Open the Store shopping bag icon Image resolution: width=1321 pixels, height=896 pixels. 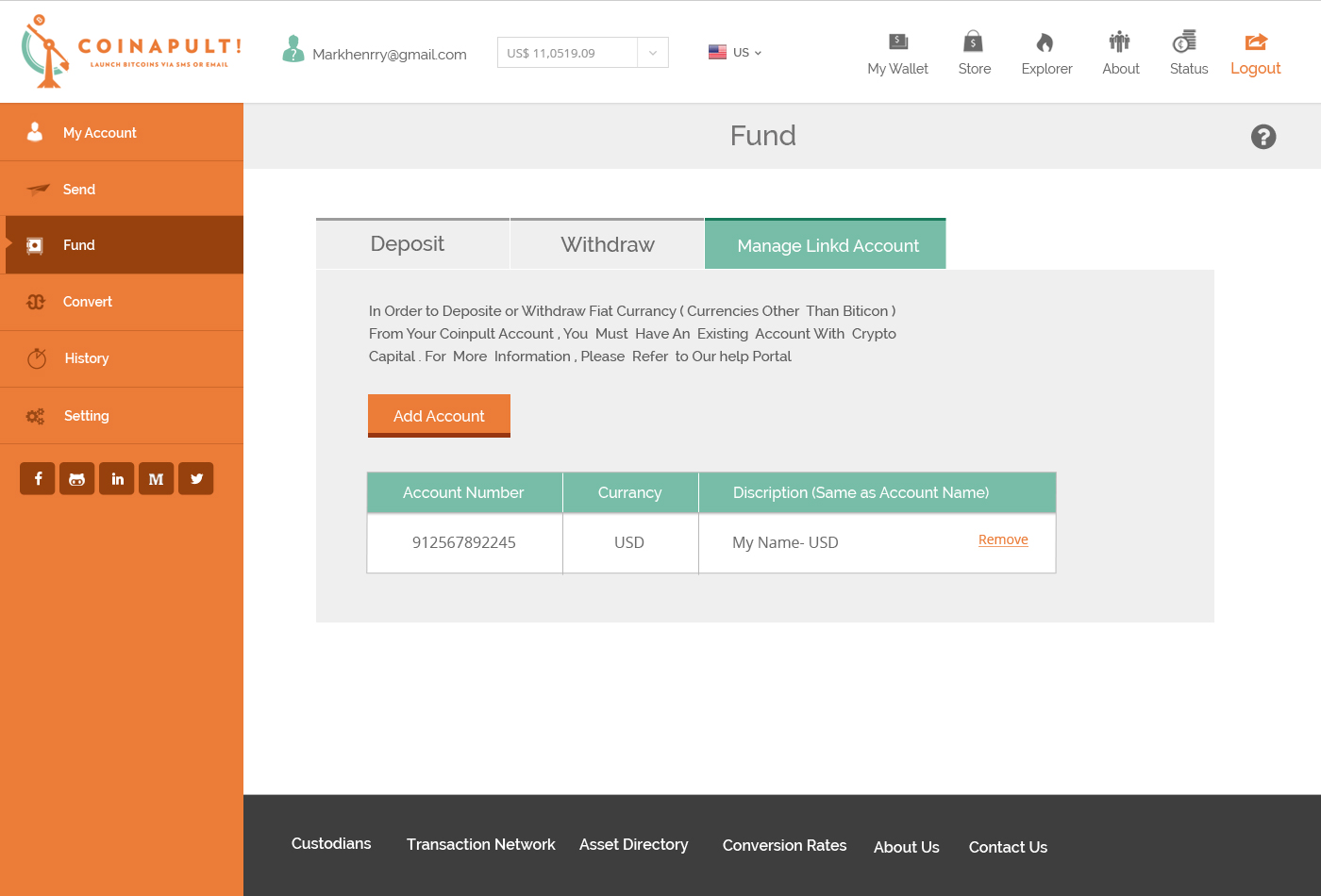[x=973, y=41]
